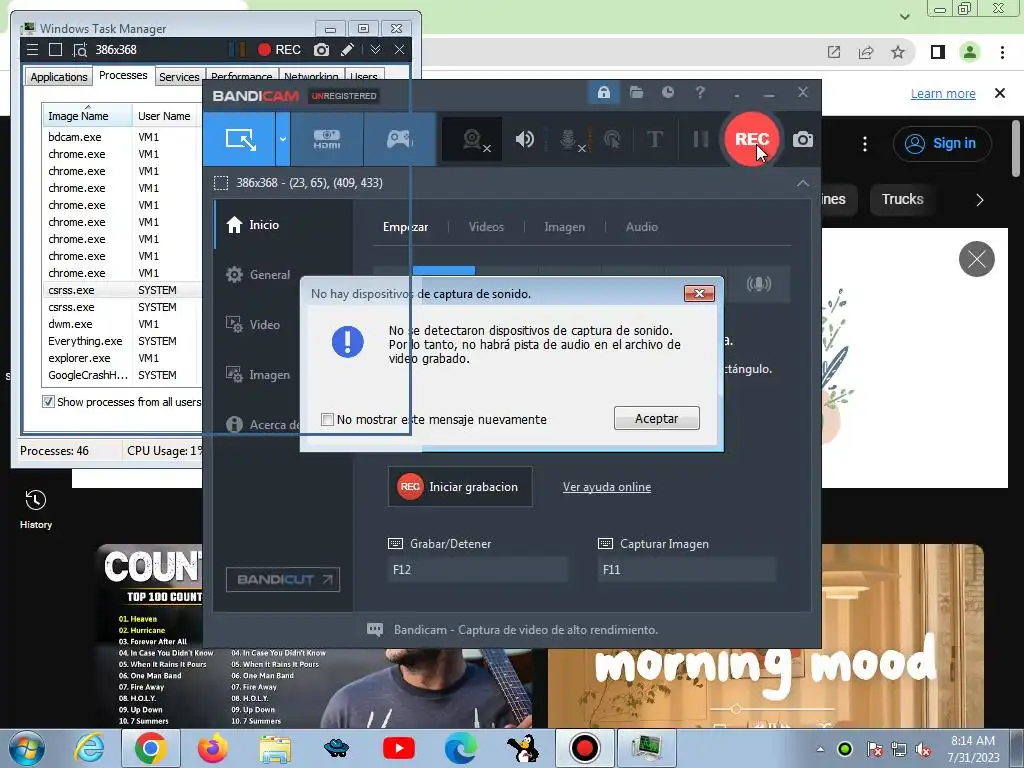
Task: Uncheck Show processes from all users
Action: tap(48, 402)
